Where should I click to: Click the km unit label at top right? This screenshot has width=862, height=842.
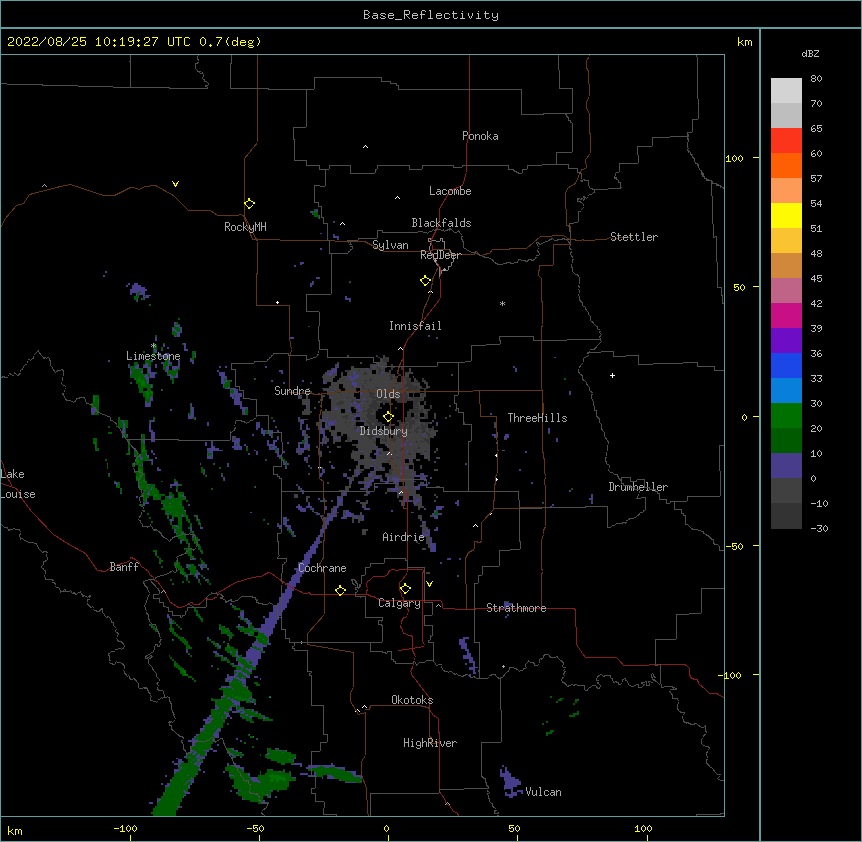(745, 42)
